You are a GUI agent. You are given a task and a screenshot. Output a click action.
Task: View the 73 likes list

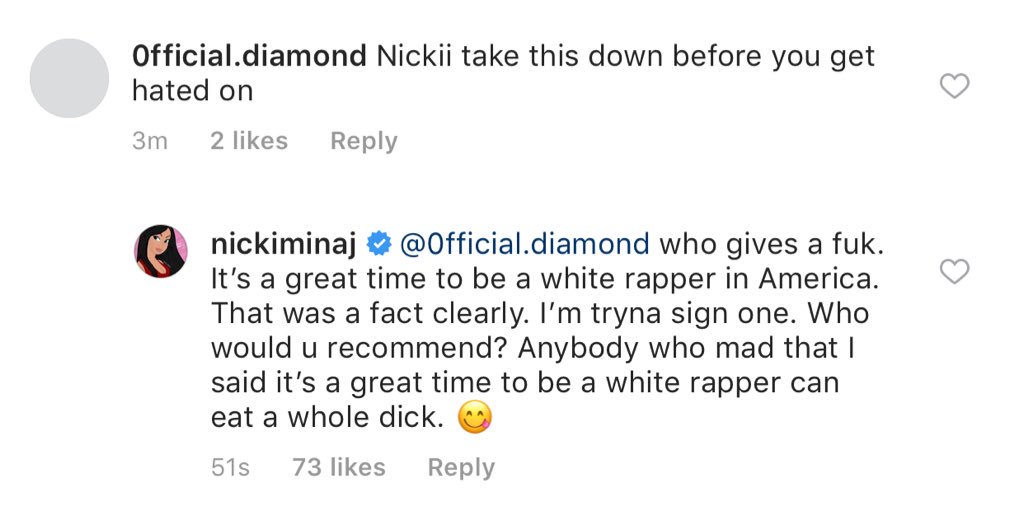coord(338,467)
